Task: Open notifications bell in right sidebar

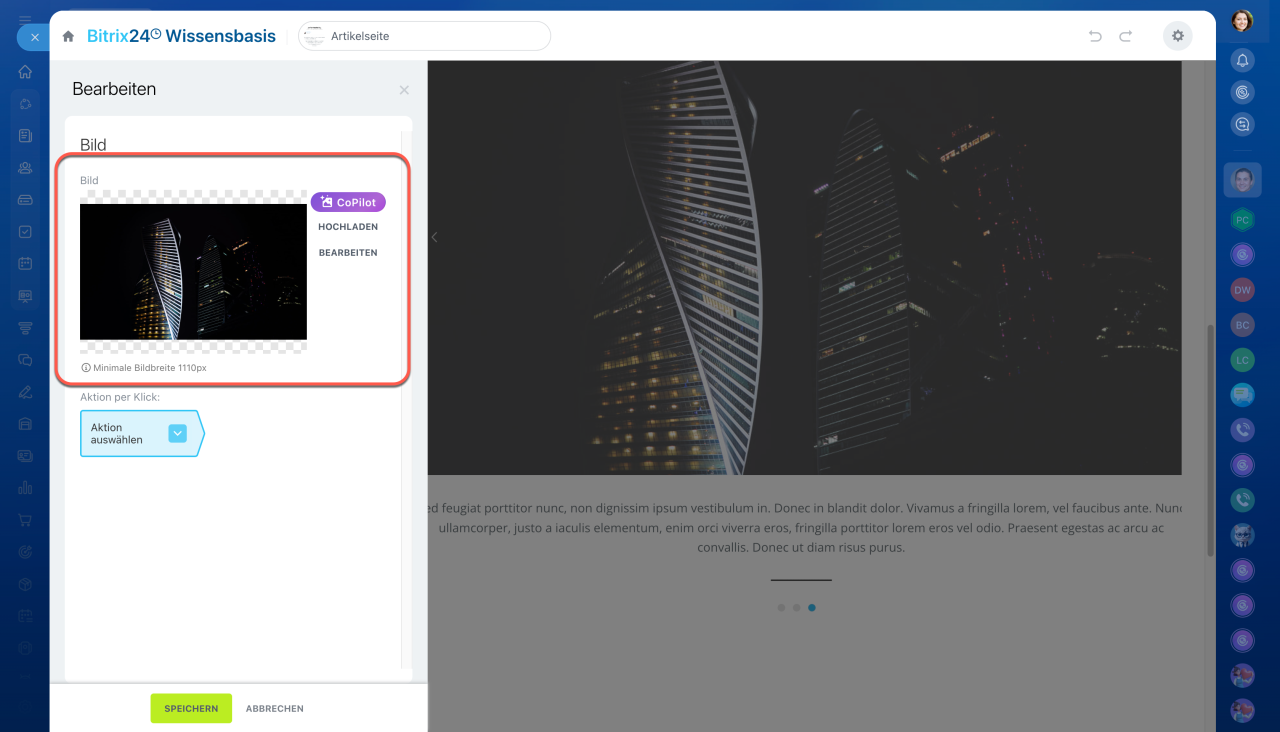Action: [1242, 60]
